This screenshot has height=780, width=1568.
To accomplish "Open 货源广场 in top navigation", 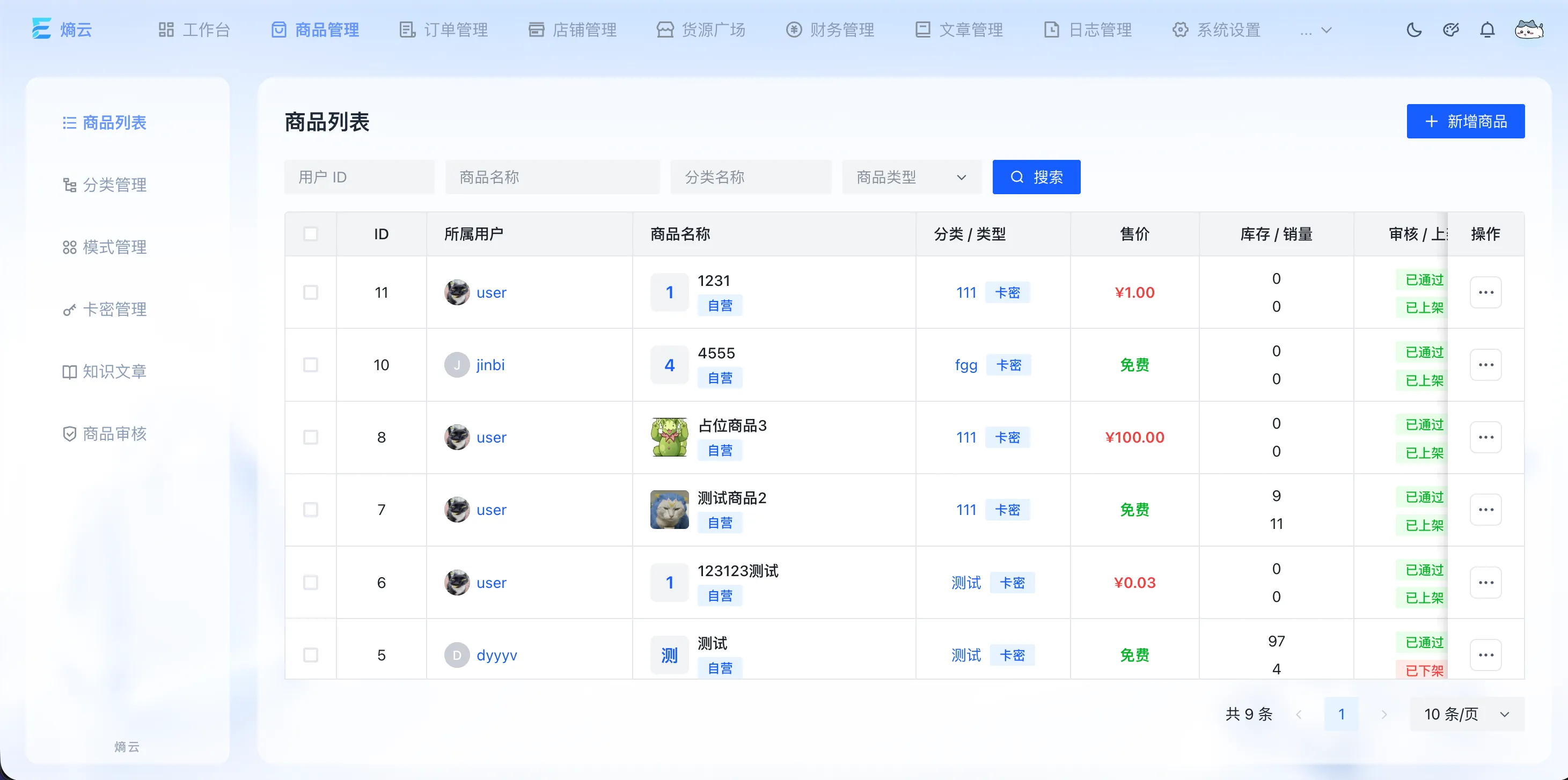I will tap(701, 29).
